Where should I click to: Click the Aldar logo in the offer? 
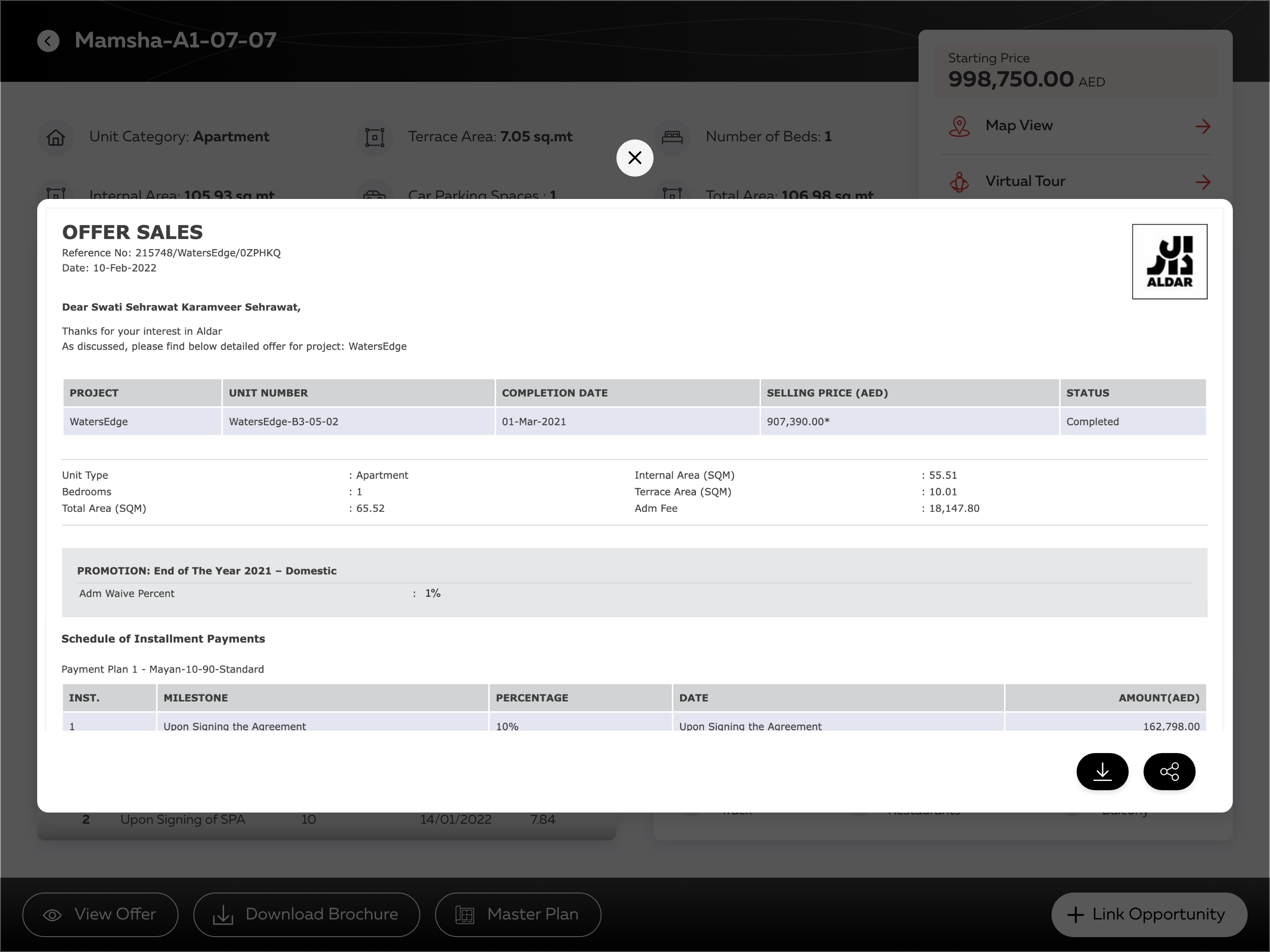[1170, 261]
